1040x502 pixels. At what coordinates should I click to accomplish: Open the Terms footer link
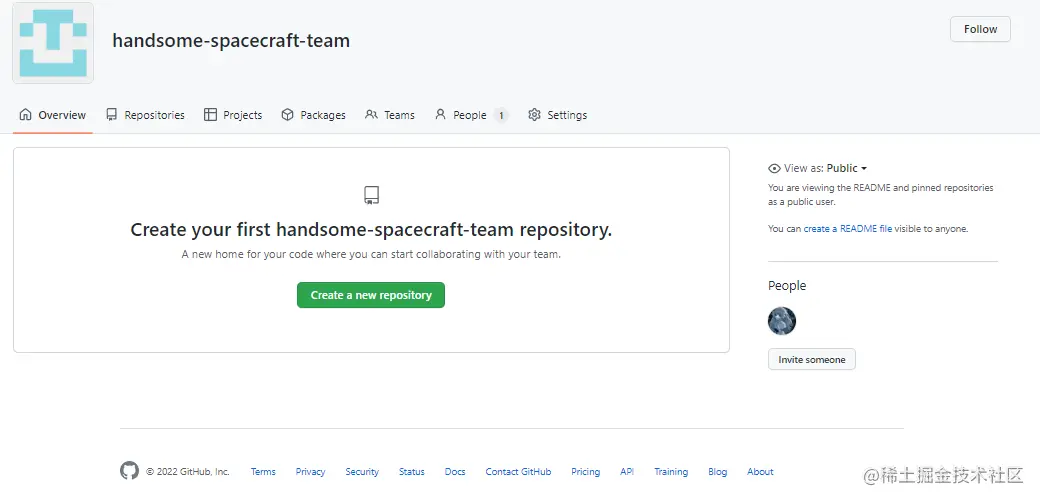click(263, 472)
